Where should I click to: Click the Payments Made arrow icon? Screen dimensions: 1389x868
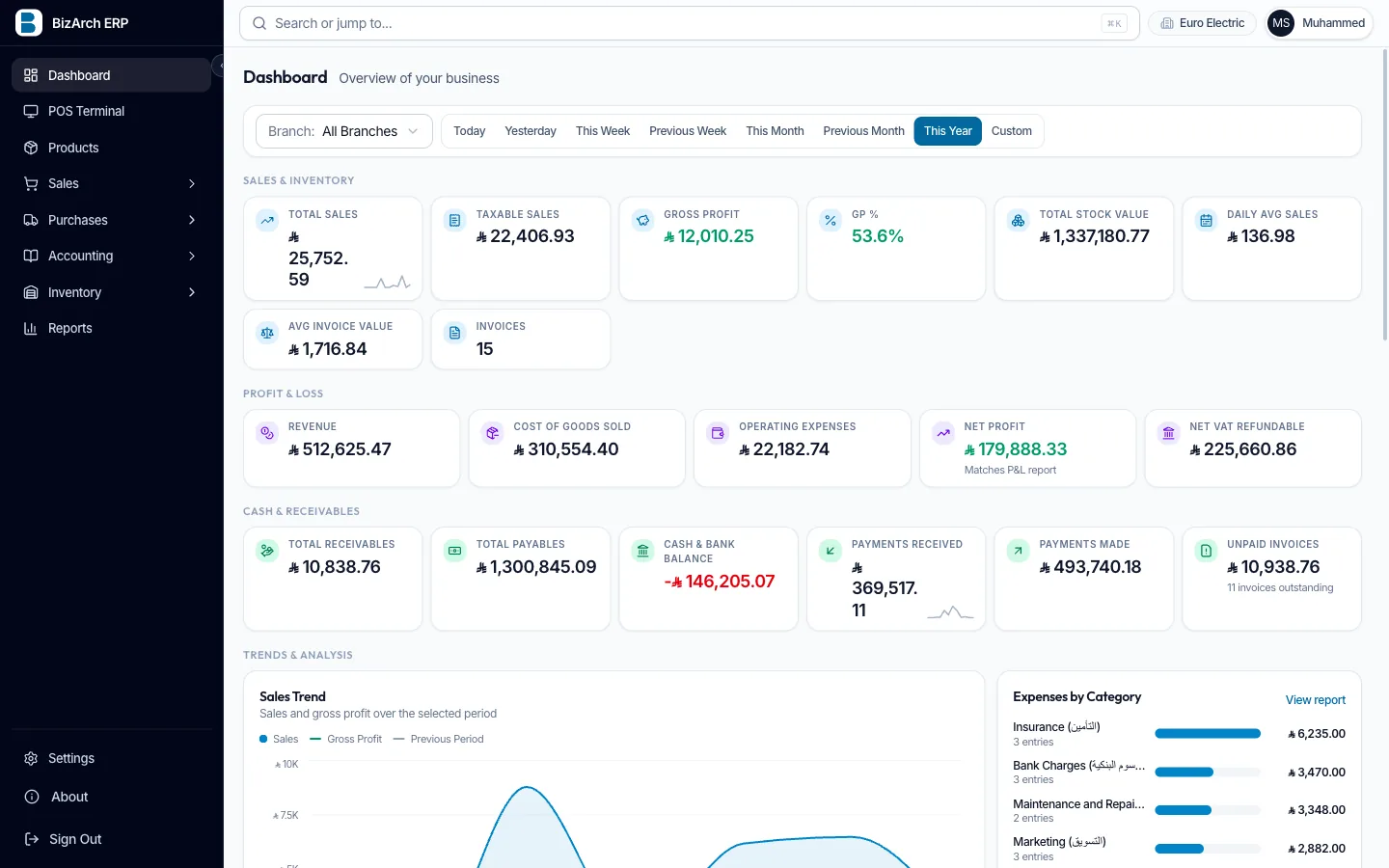(x=1018, y=551)
